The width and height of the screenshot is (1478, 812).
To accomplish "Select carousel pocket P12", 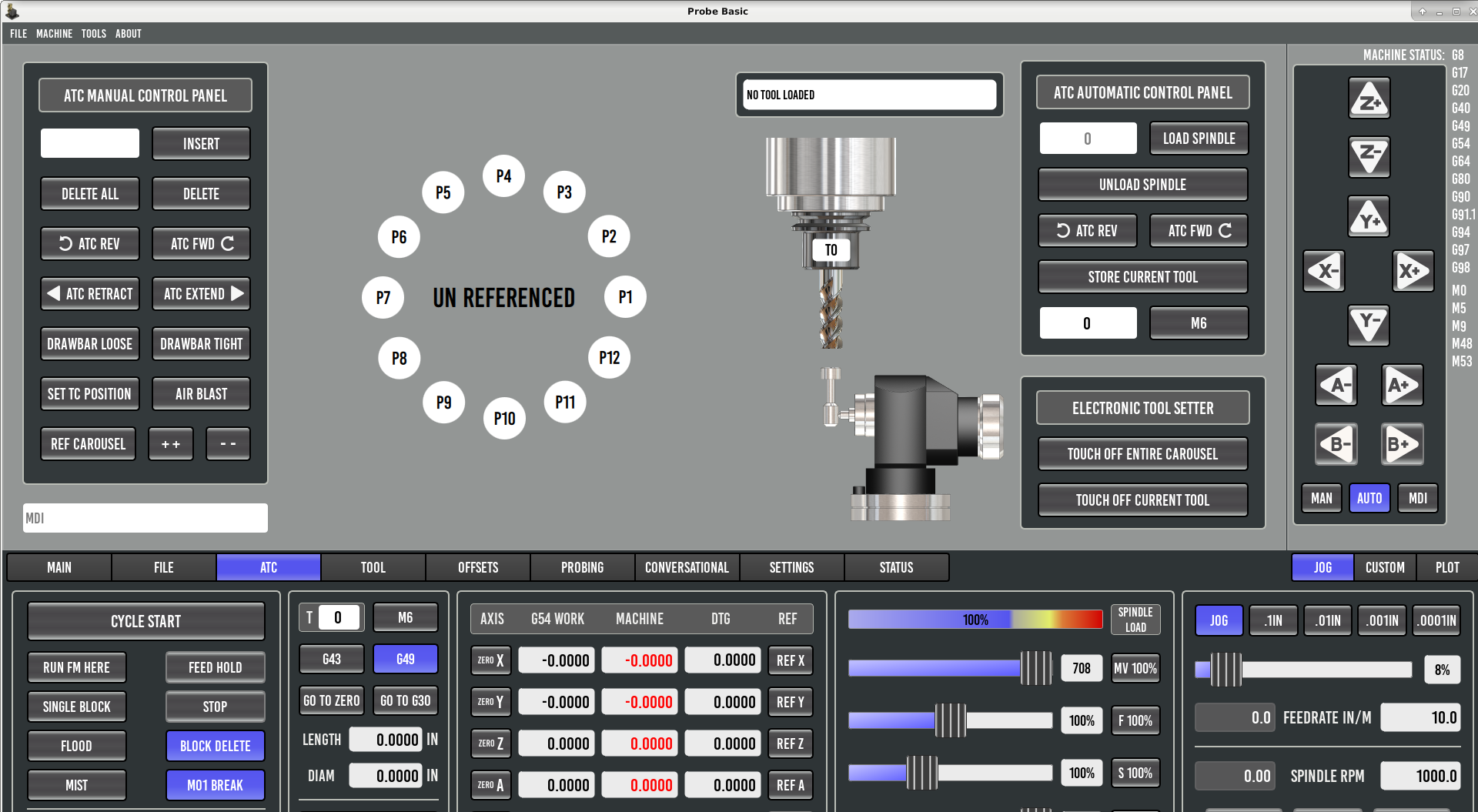I will coord(609,357).
